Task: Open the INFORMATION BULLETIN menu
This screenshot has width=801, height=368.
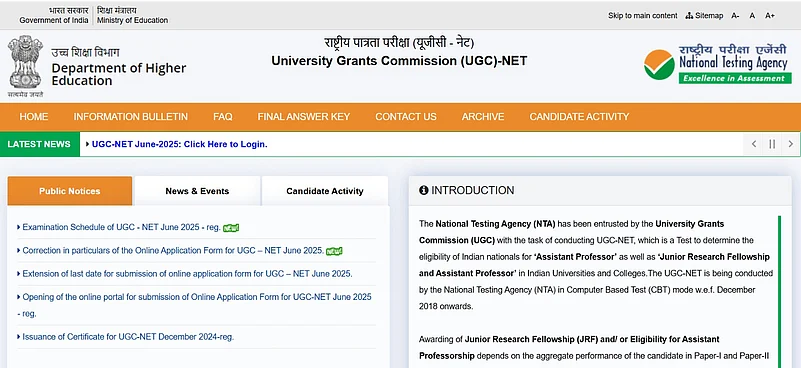Action: (131, 117)
